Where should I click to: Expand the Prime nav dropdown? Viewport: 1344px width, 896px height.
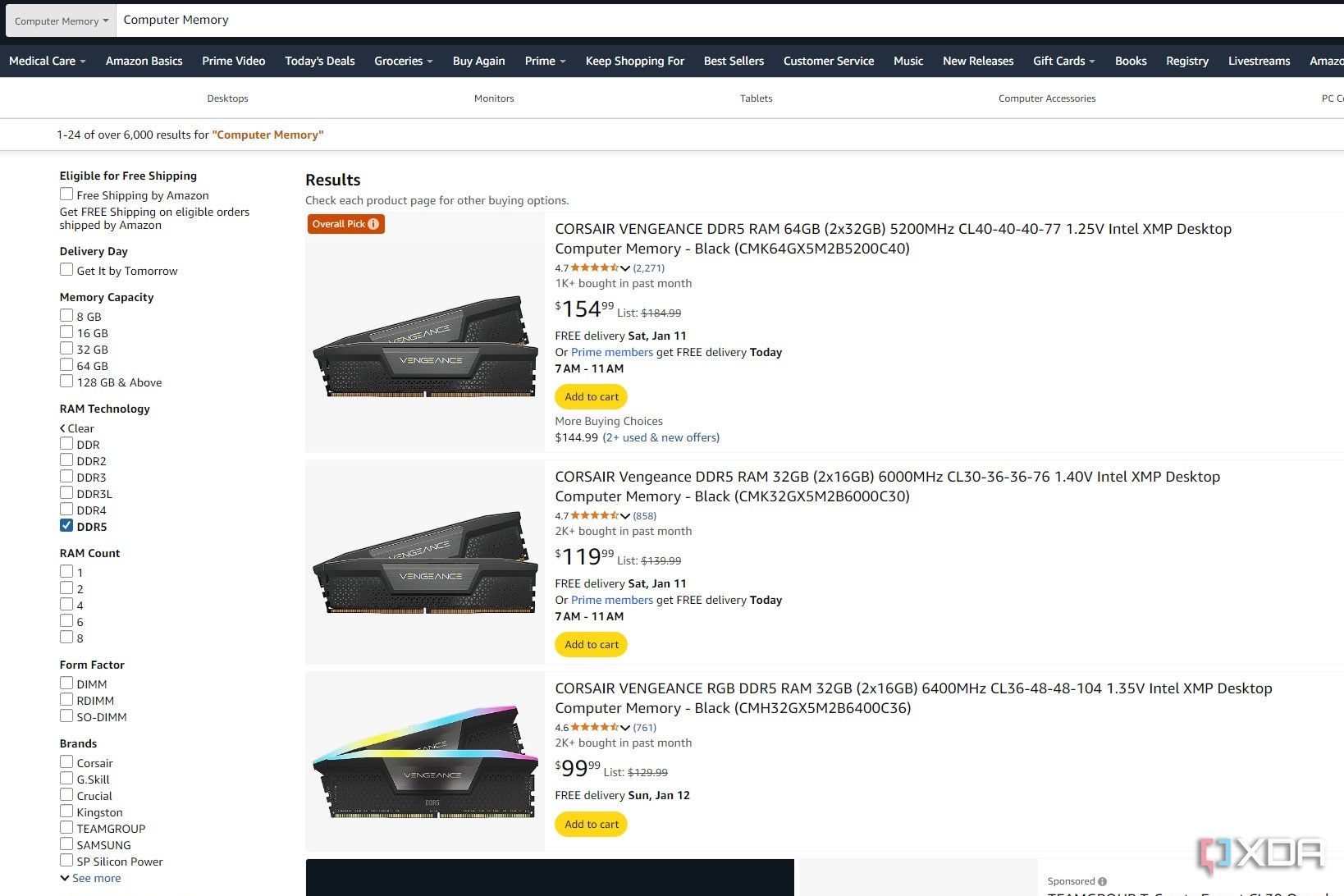(545, 61)
